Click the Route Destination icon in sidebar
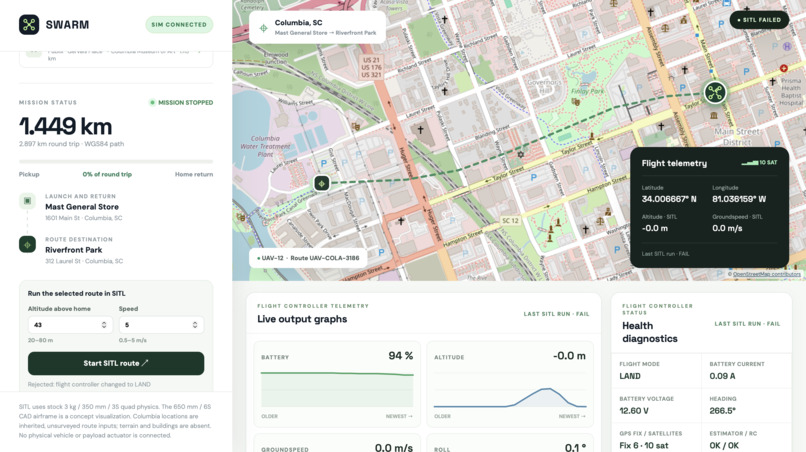The height and width of the screenshot is (452, 806). [27, 244]
